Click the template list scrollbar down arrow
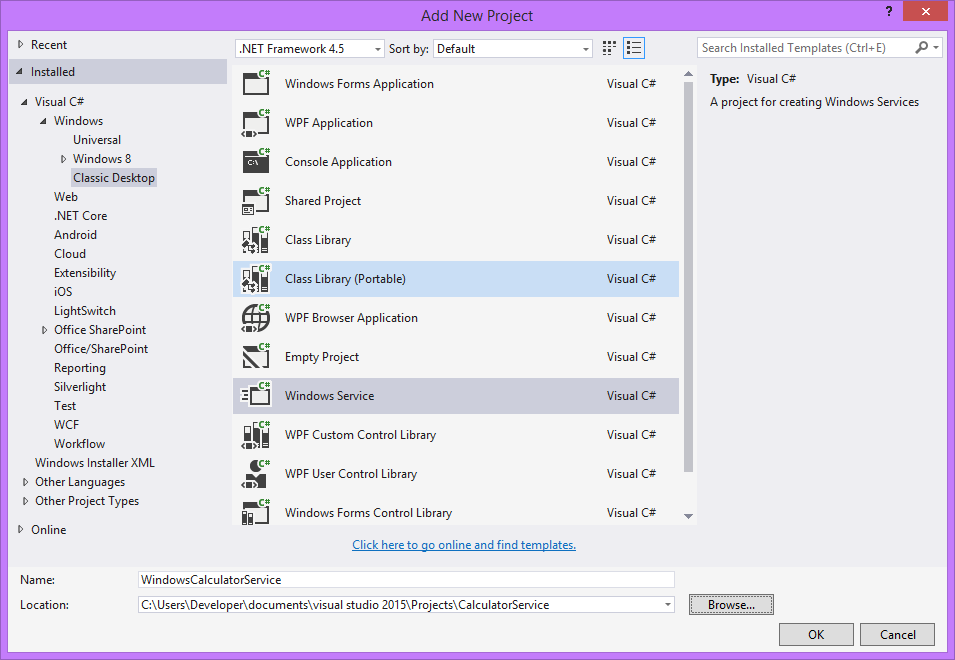 (x=688, y=516)
